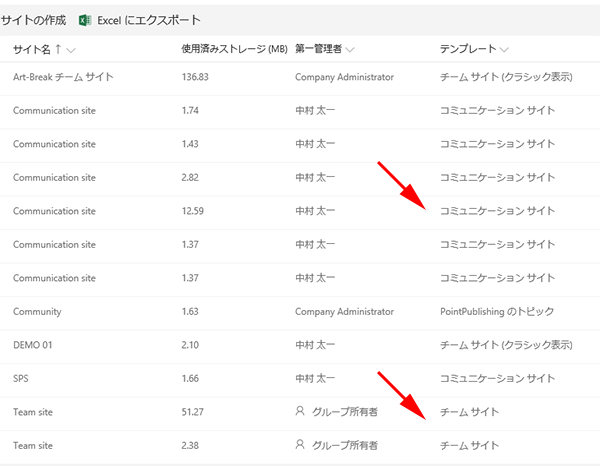The image size is (600, 466).
Task: Click the 136.83 storage value
Action: [195, 77]
